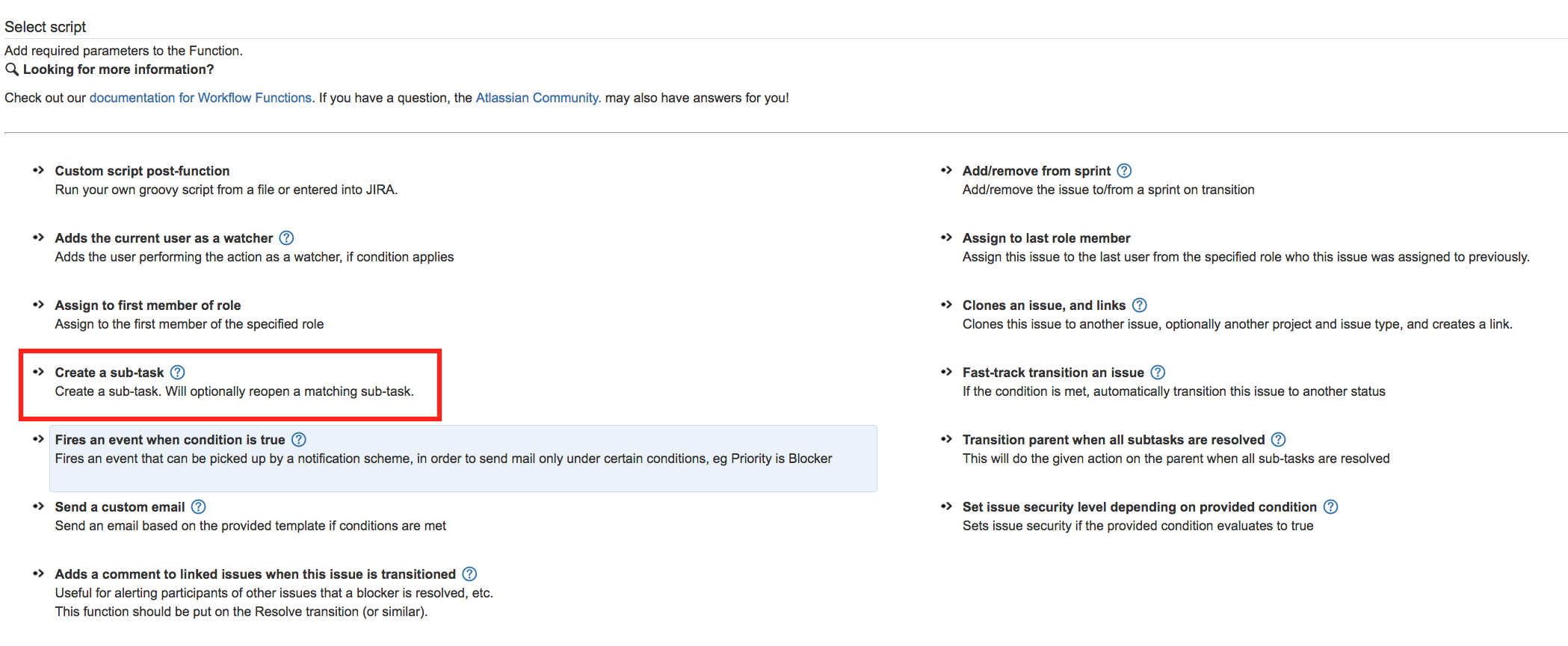Select the Create a sub-task function
Screen dimensions: 1568x646
(109, 373)
